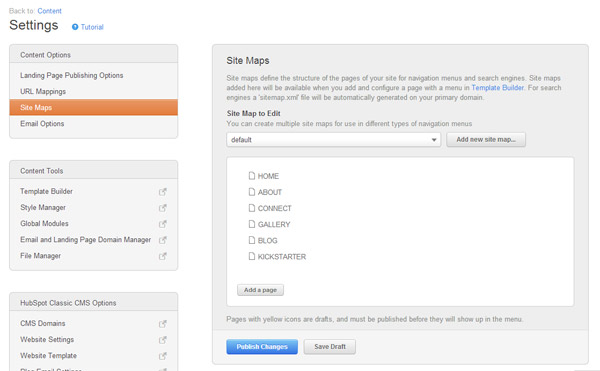
Task: Click the page icon next to GALLERY
Action: (x=251, y=224)
